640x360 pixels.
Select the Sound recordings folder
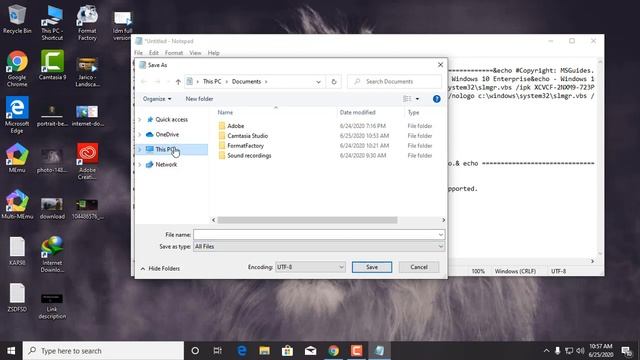249,156
